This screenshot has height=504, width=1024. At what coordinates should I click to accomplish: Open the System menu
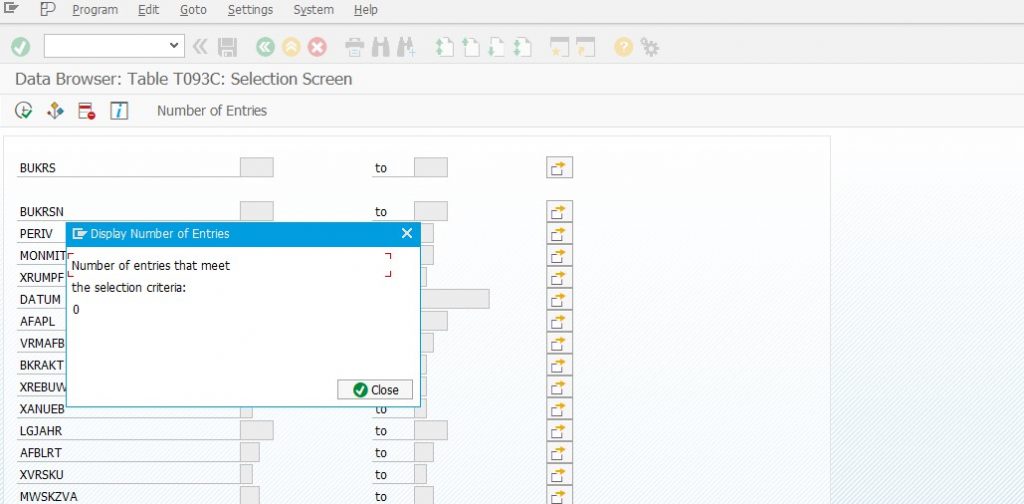pos(313,10)
